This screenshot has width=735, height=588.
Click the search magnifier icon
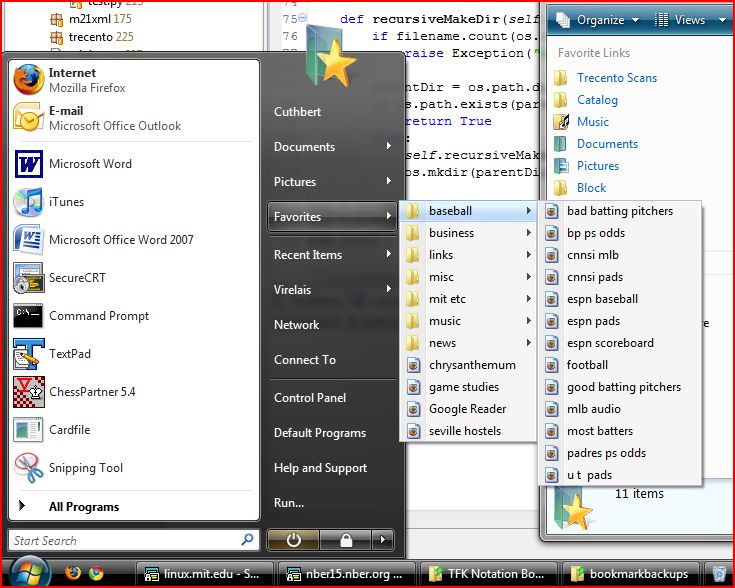coord(248,539)
